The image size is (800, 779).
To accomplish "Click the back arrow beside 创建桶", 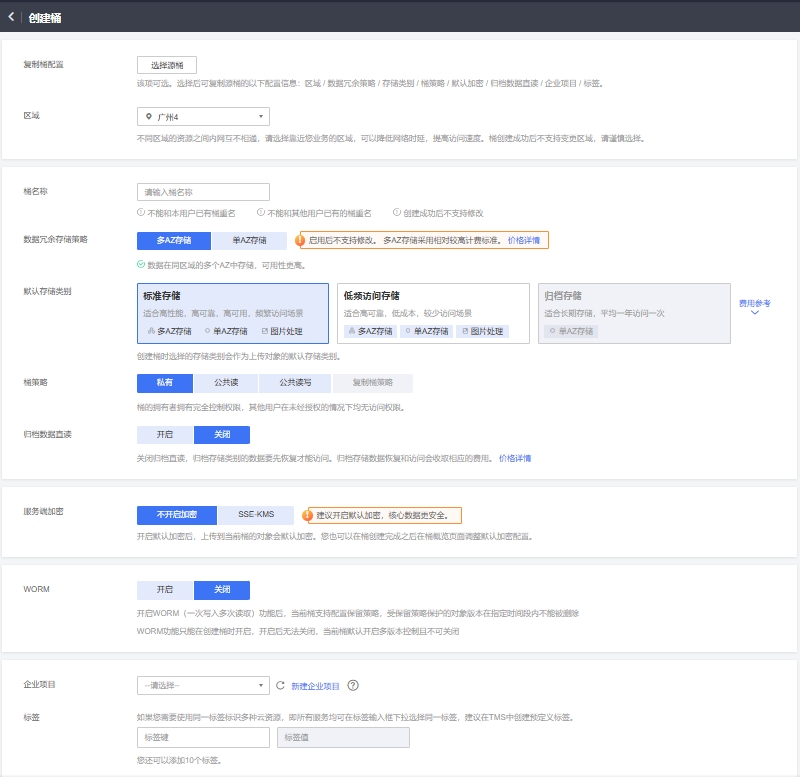I will (x=11, y=17).
